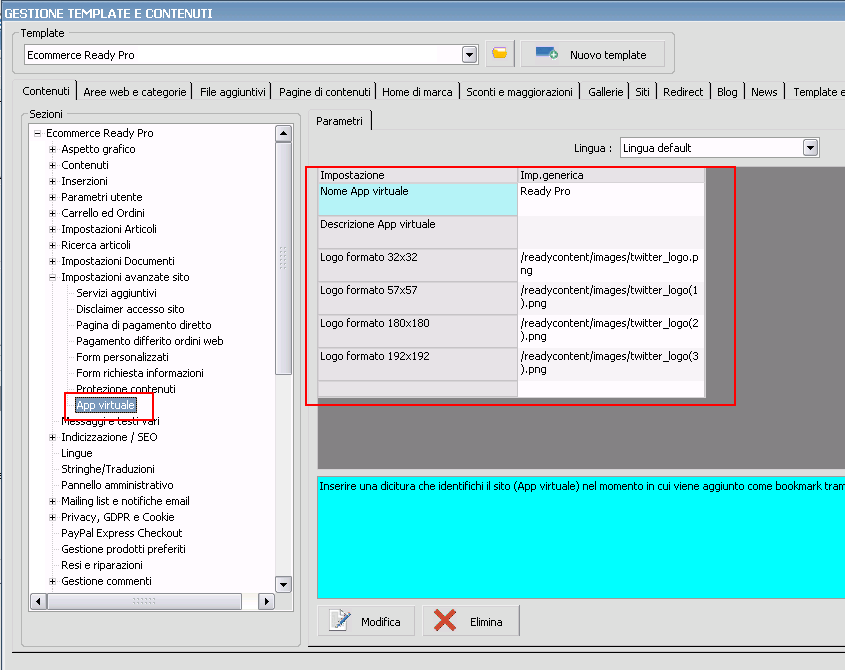The height and width of the screenshot is (670, 845).
Task: Select the Redirect tab
Action: (683, 92)
